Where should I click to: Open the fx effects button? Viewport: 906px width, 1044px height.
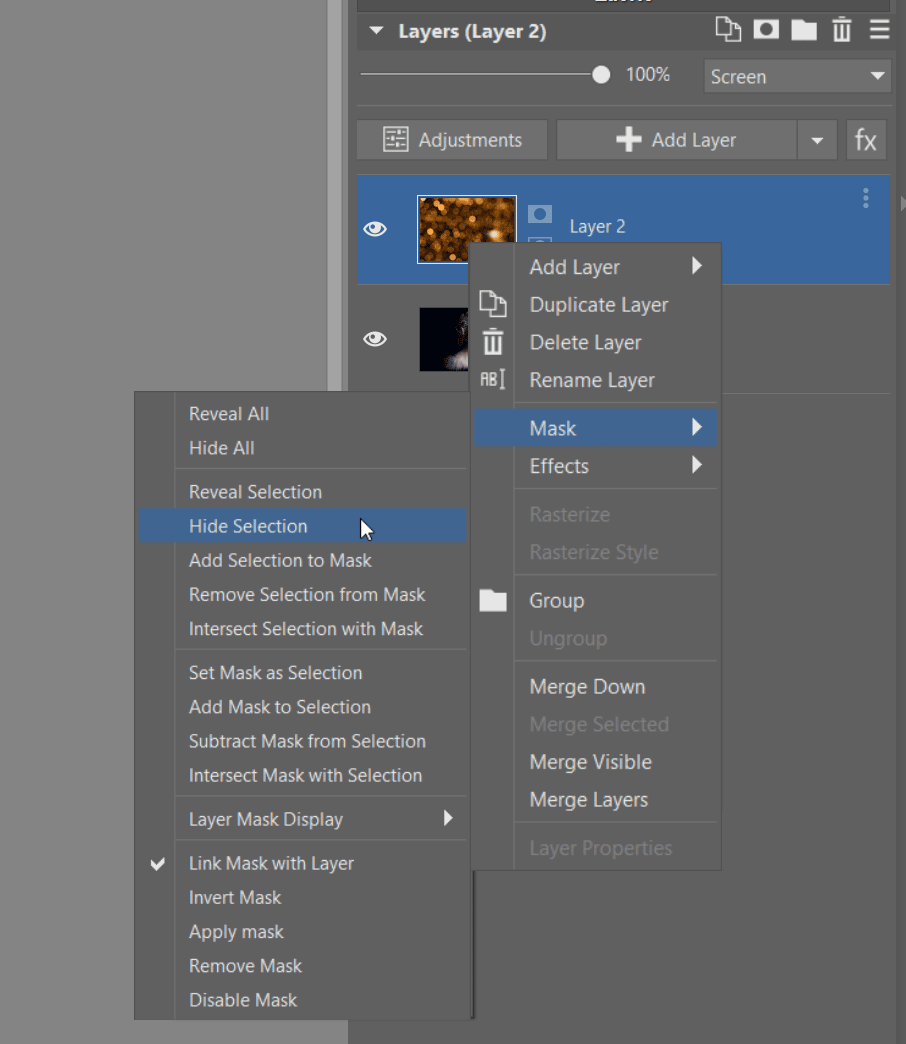865,140
